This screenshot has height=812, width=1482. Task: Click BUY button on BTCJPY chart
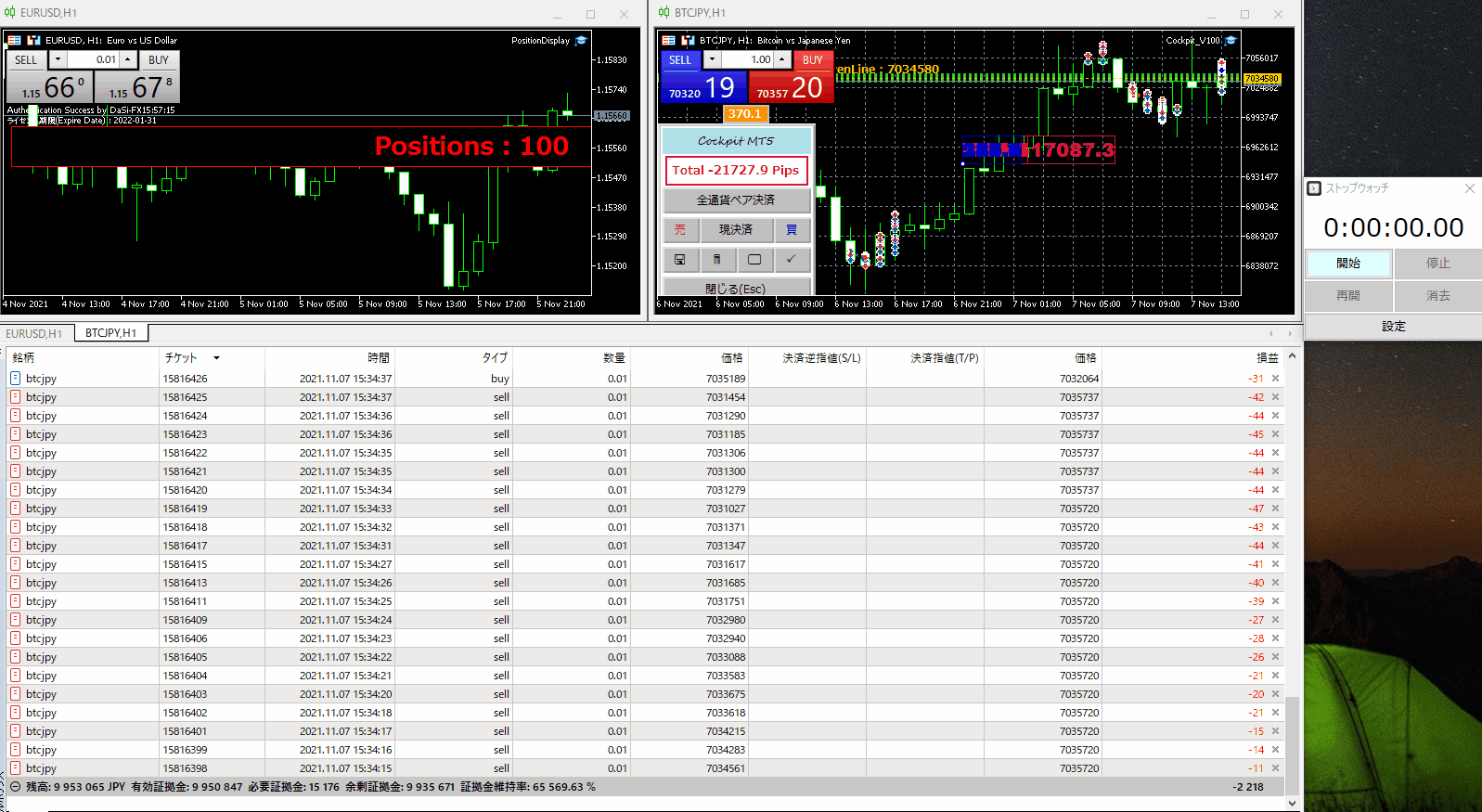pyautogui.click(x=813, y=59)
